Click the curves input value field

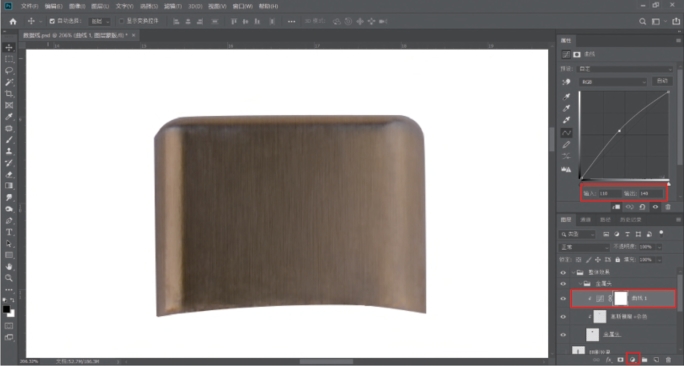click(609, 193)
